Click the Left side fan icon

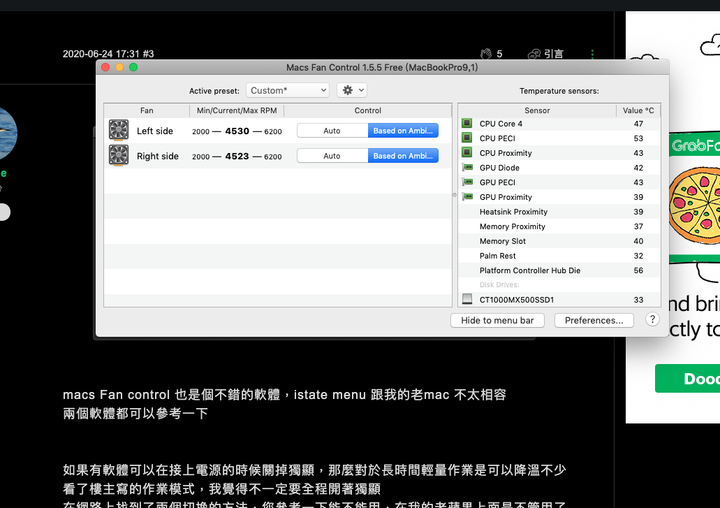[118, 130]
